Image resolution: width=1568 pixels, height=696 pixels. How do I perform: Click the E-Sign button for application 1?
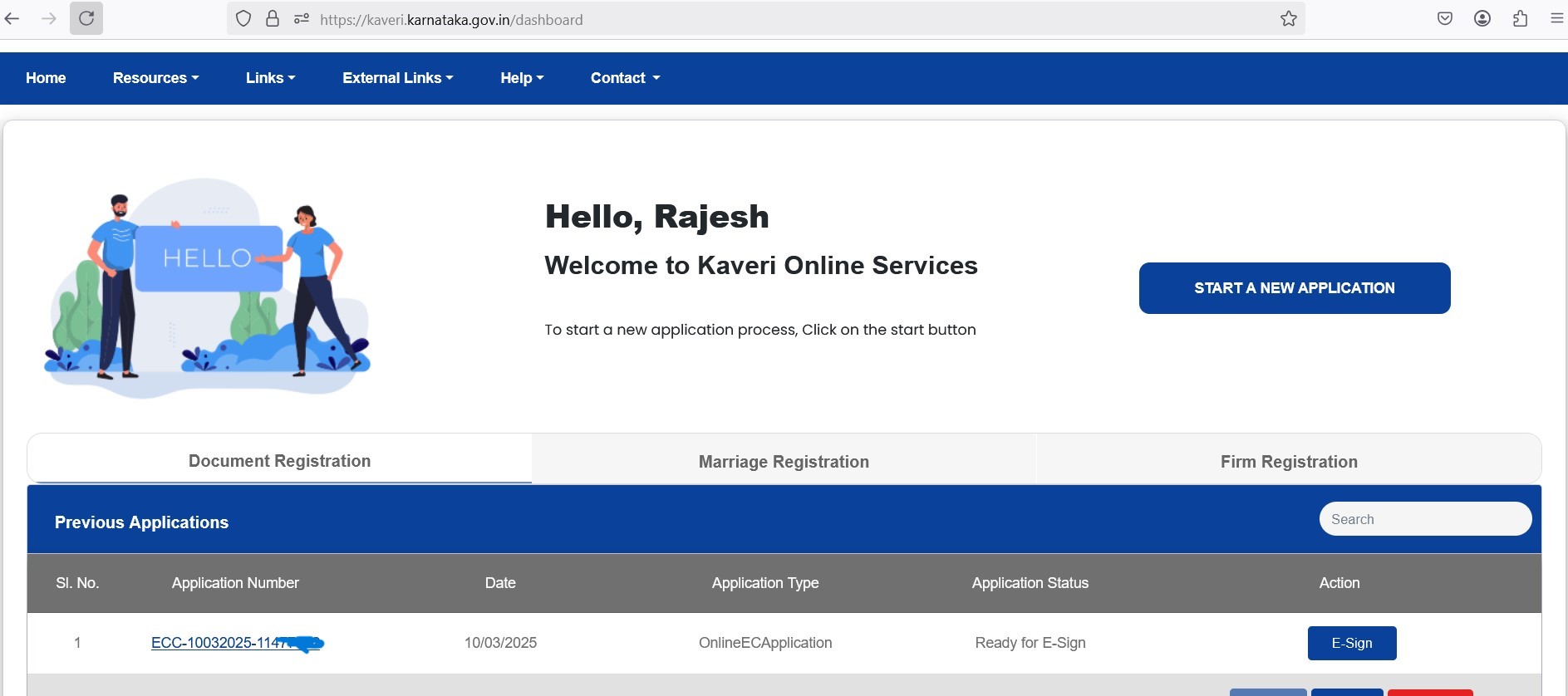click(1352, 643)
